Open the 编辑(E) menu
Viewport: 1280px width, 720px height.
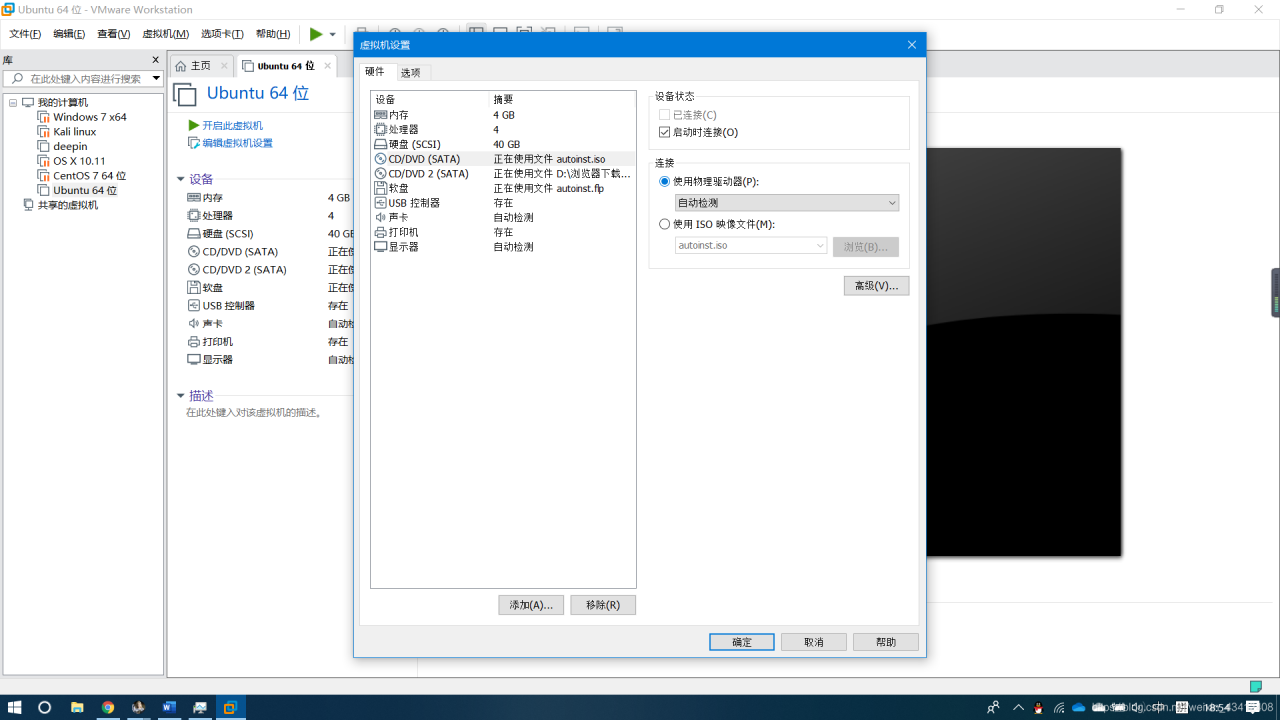point(69,34)
